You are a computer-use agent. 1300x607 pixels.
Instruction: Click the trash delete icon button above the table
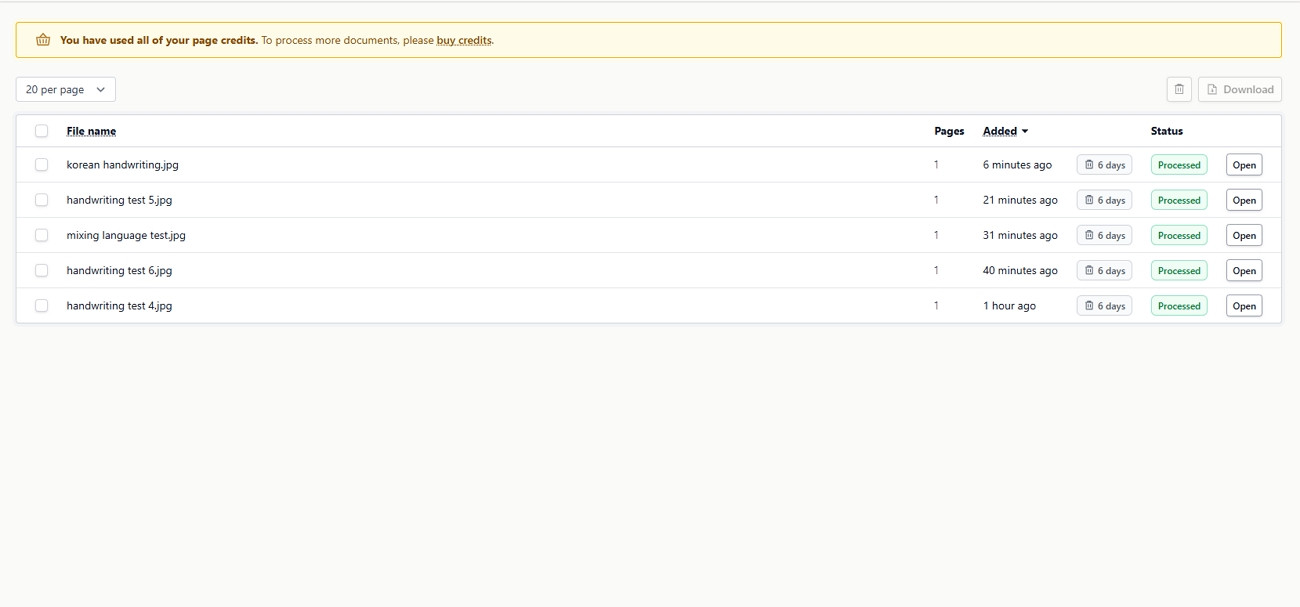tap(1179, 89)
